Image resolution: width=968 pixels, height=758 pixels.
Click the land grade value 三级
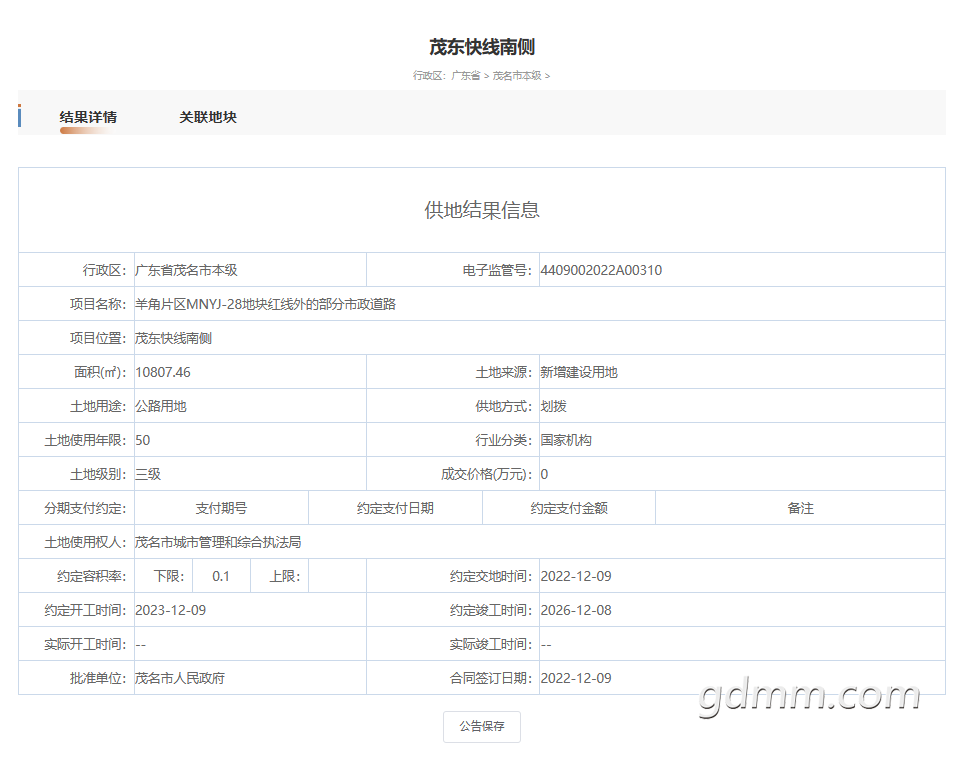148,474
